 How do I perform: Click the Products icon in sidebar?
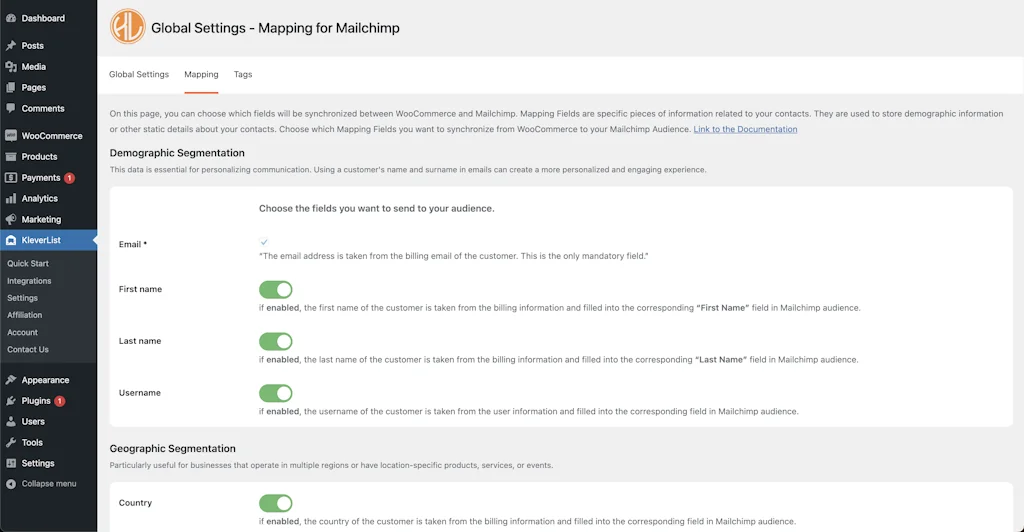[x=11, y=157]
